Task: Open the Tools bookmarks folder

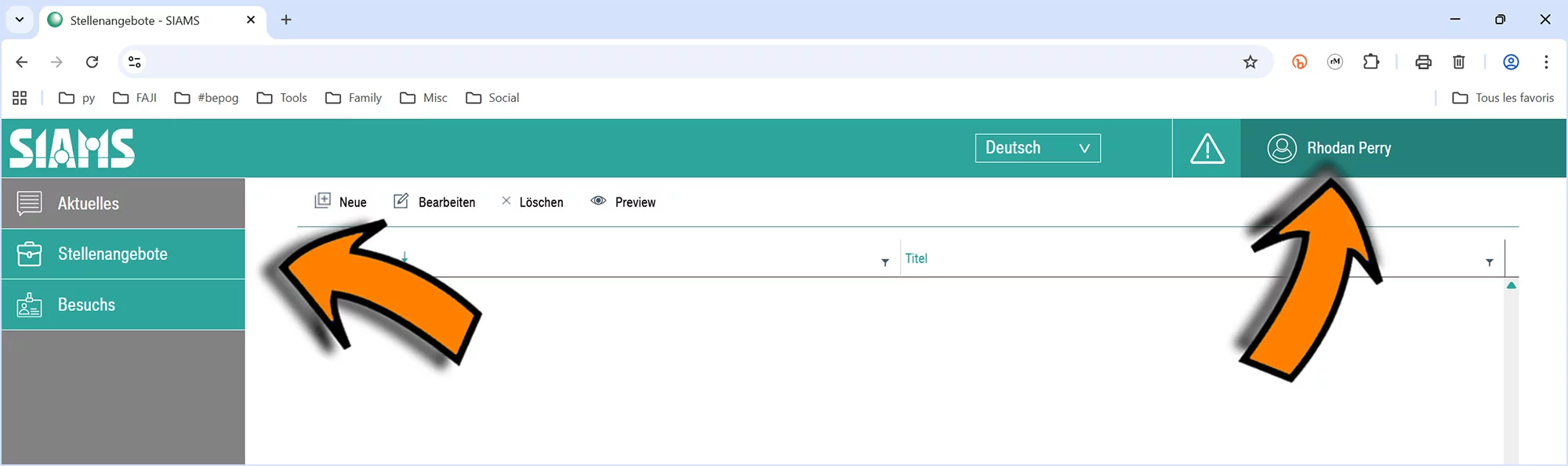Action: [282, 98]
